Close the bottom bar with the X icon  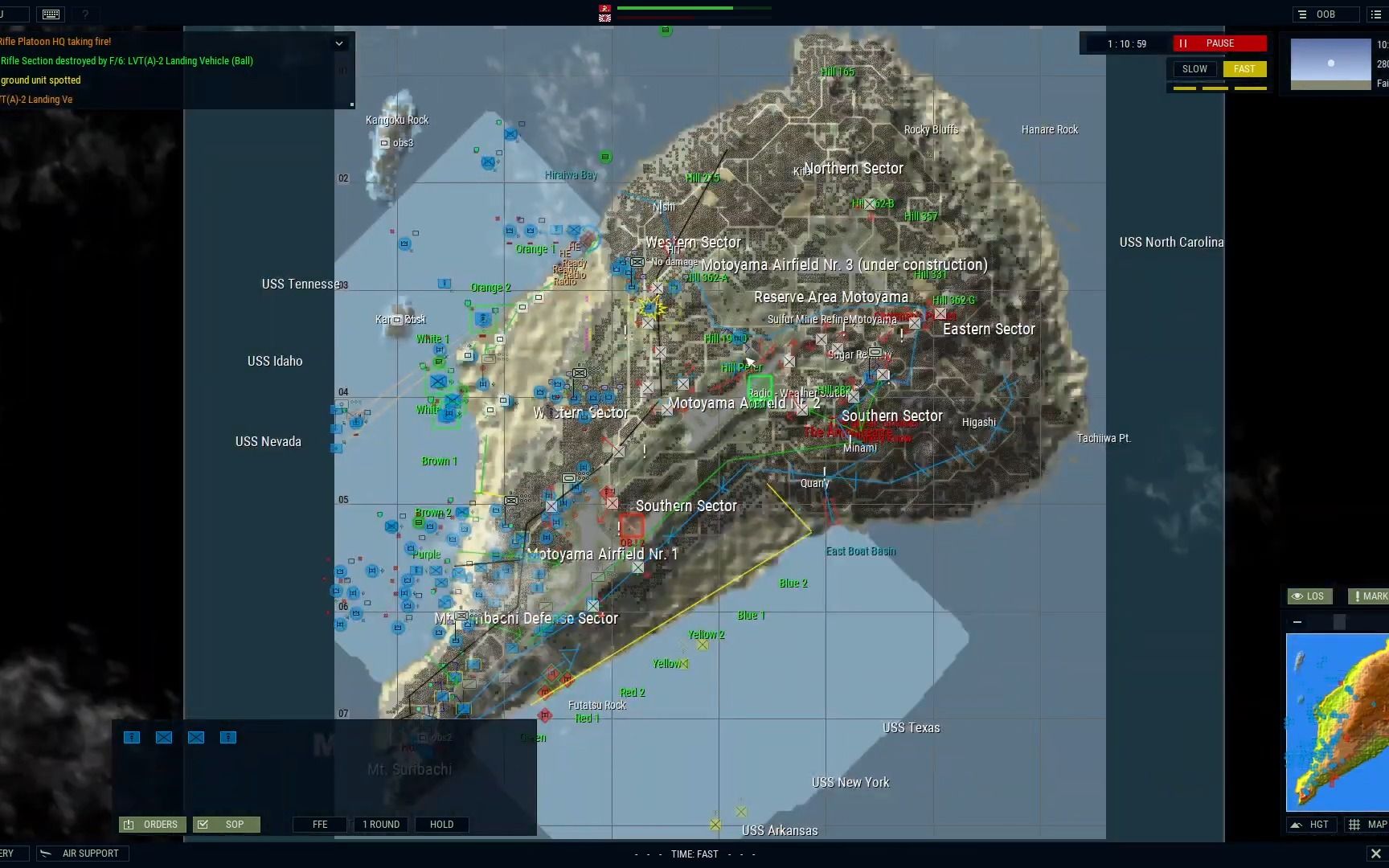pyautogui.click(x=1375, y=854)
